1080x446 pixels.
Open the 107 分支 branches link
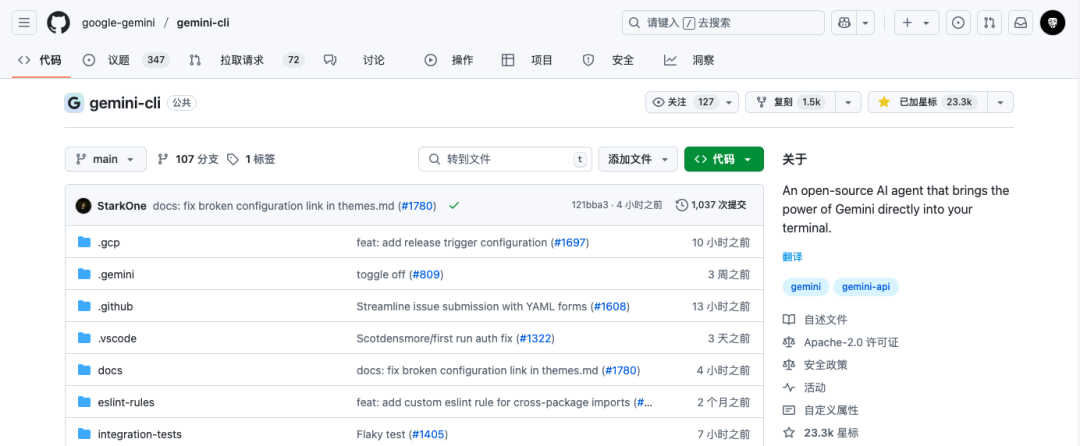point(188,159)
